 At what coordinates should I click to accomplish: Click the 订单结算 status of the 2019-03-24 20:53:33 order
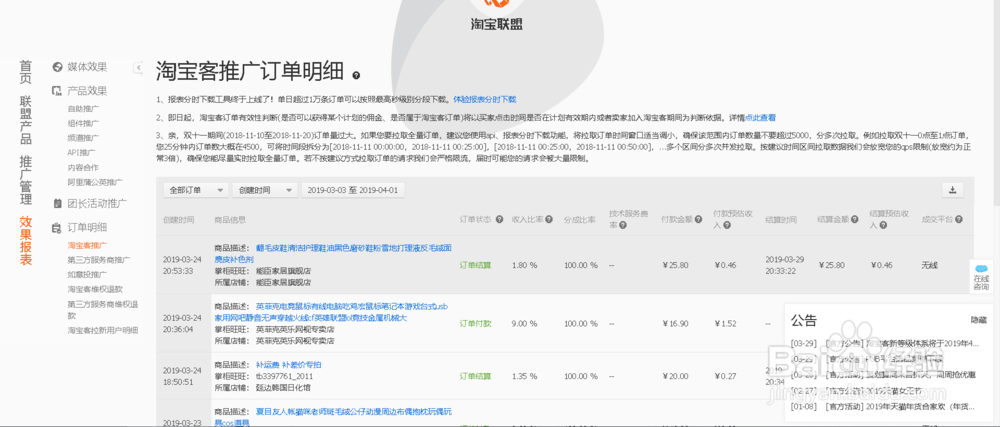click(x=476, y=265)
